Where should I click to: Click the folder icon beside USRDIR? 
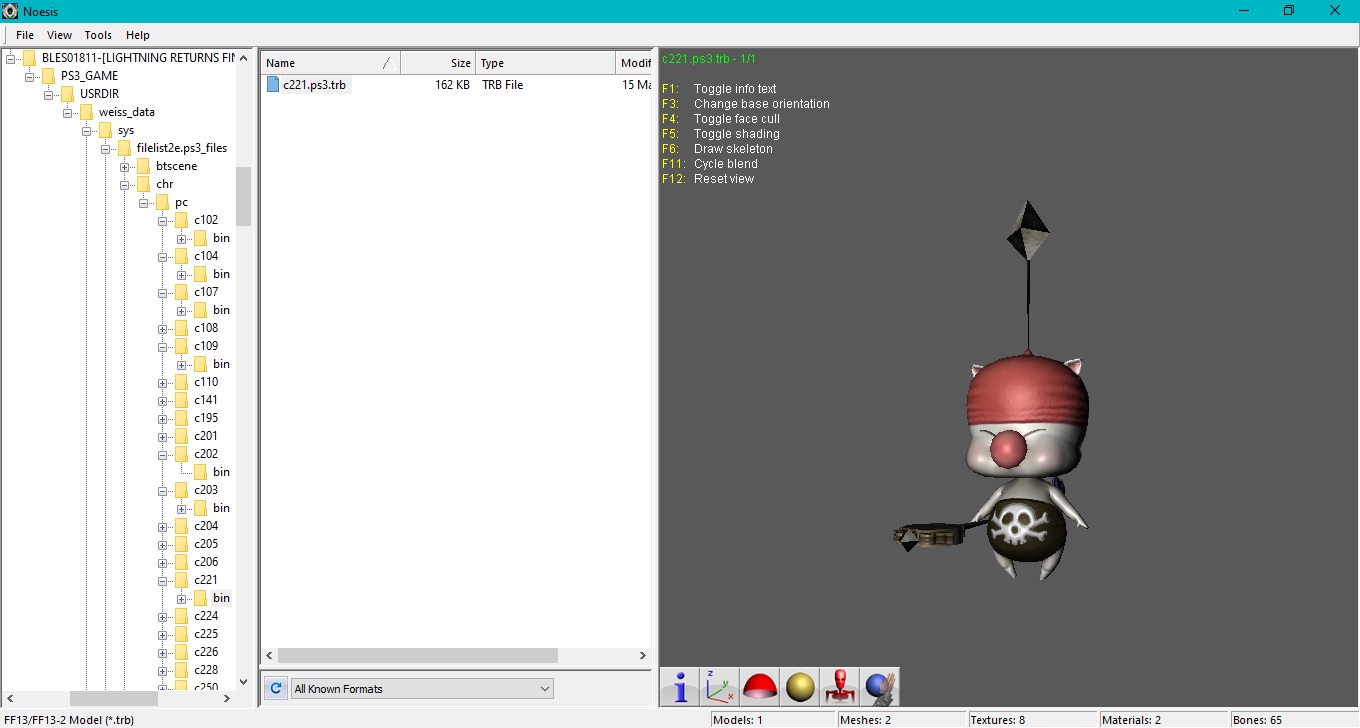(x=67, y=94)
